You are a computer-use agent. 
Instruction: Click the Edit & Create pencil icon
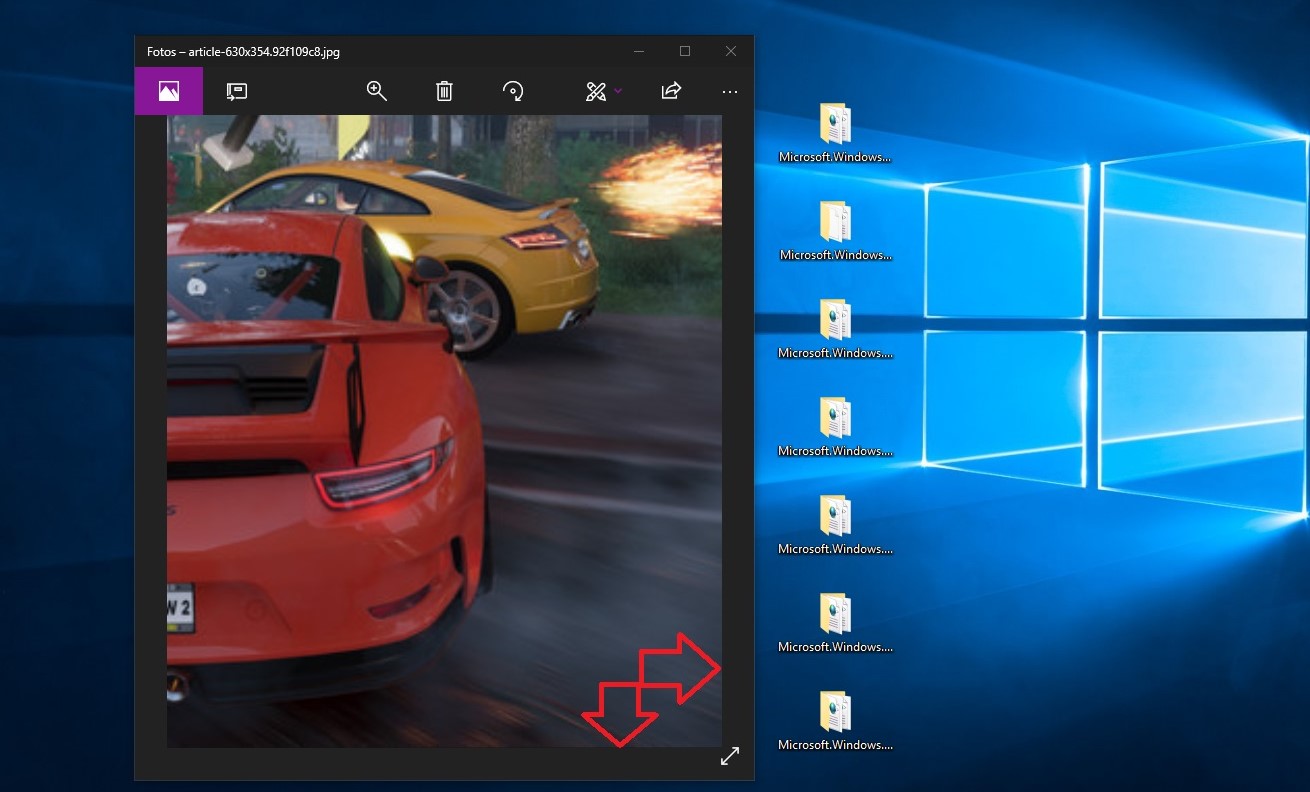596,91
